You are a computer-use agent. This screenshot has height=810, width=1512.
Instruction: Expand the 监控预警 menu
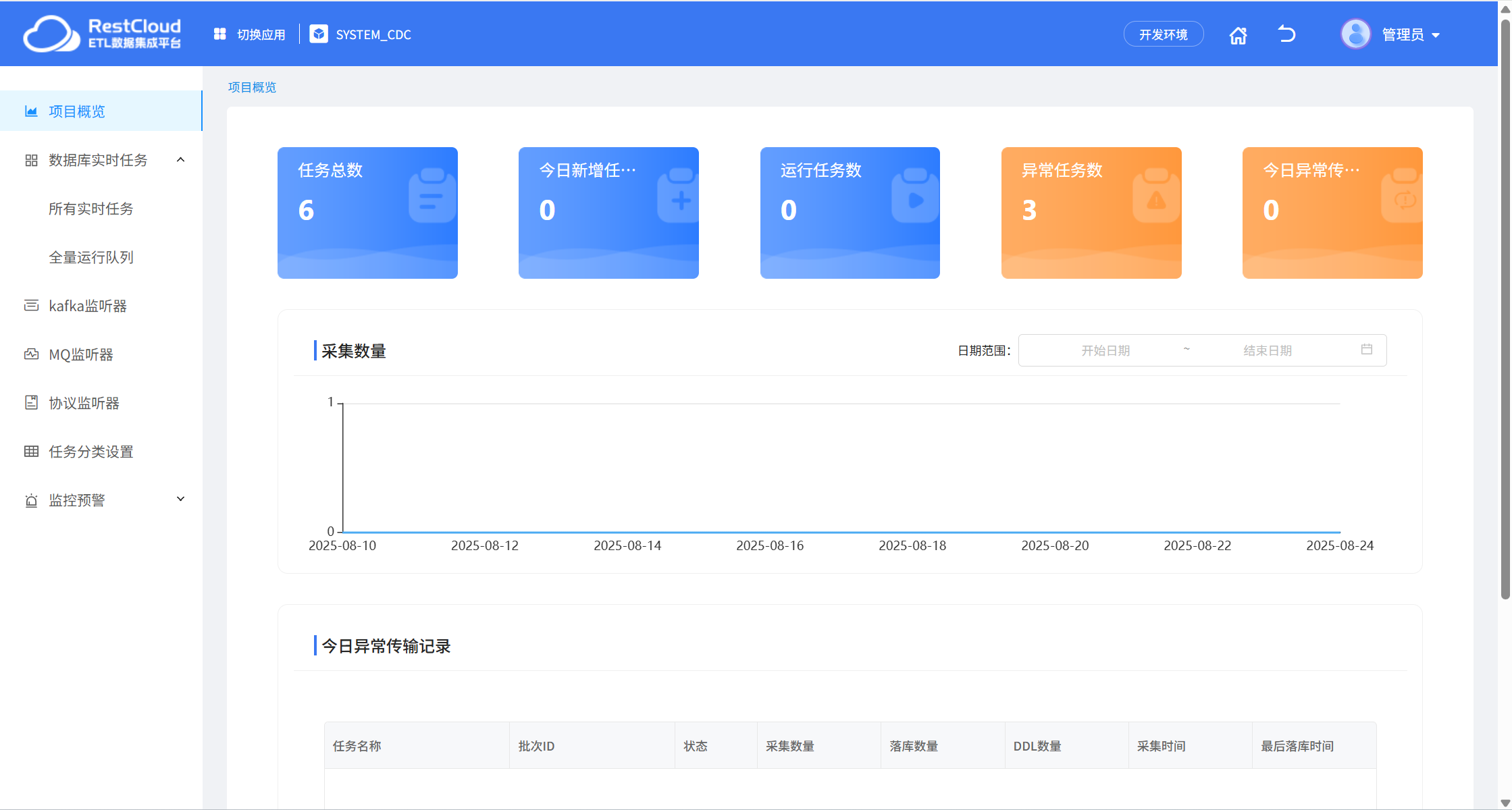coord(180,500)
